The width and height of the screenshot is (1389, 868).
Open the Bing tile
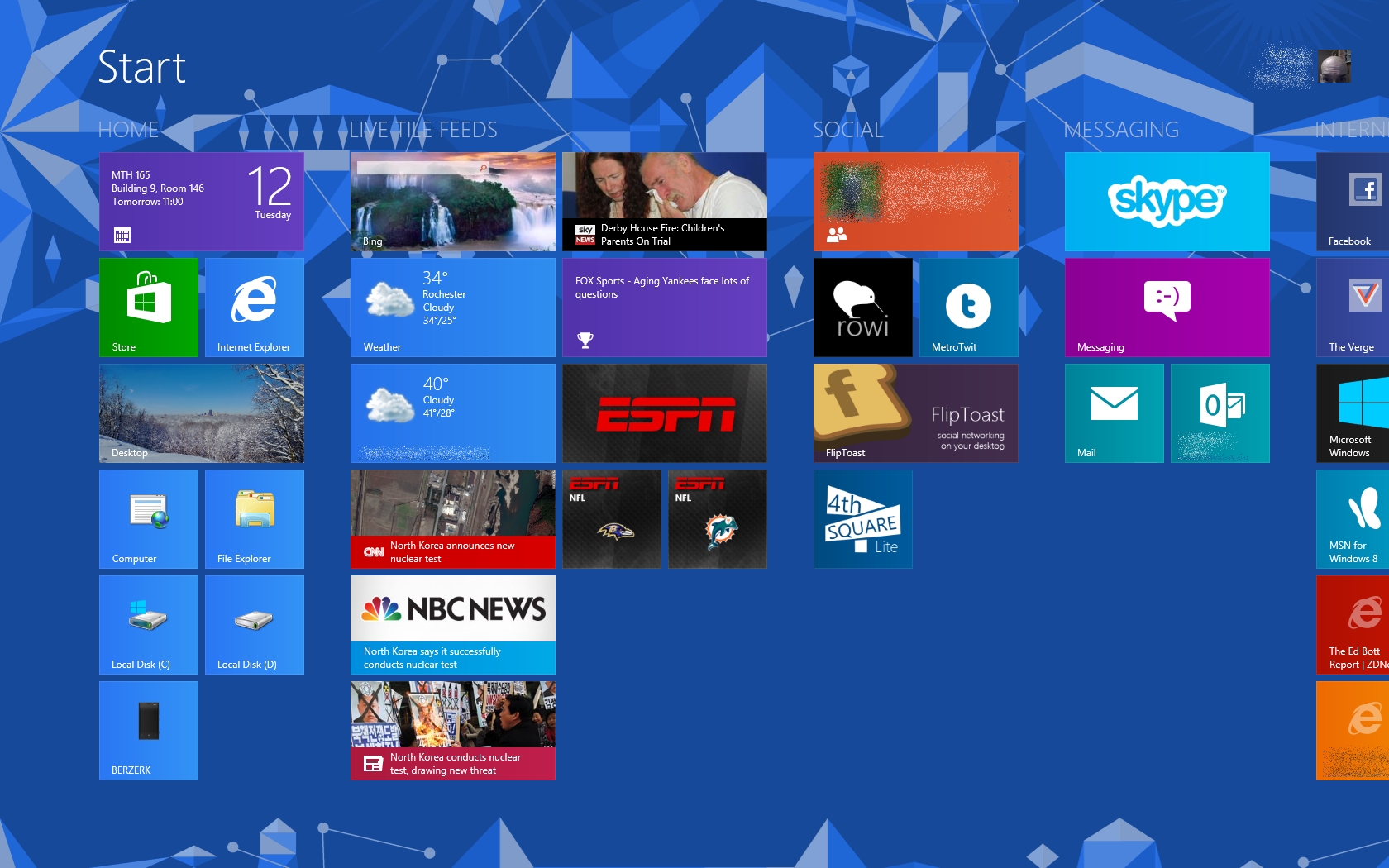point(453,202)
